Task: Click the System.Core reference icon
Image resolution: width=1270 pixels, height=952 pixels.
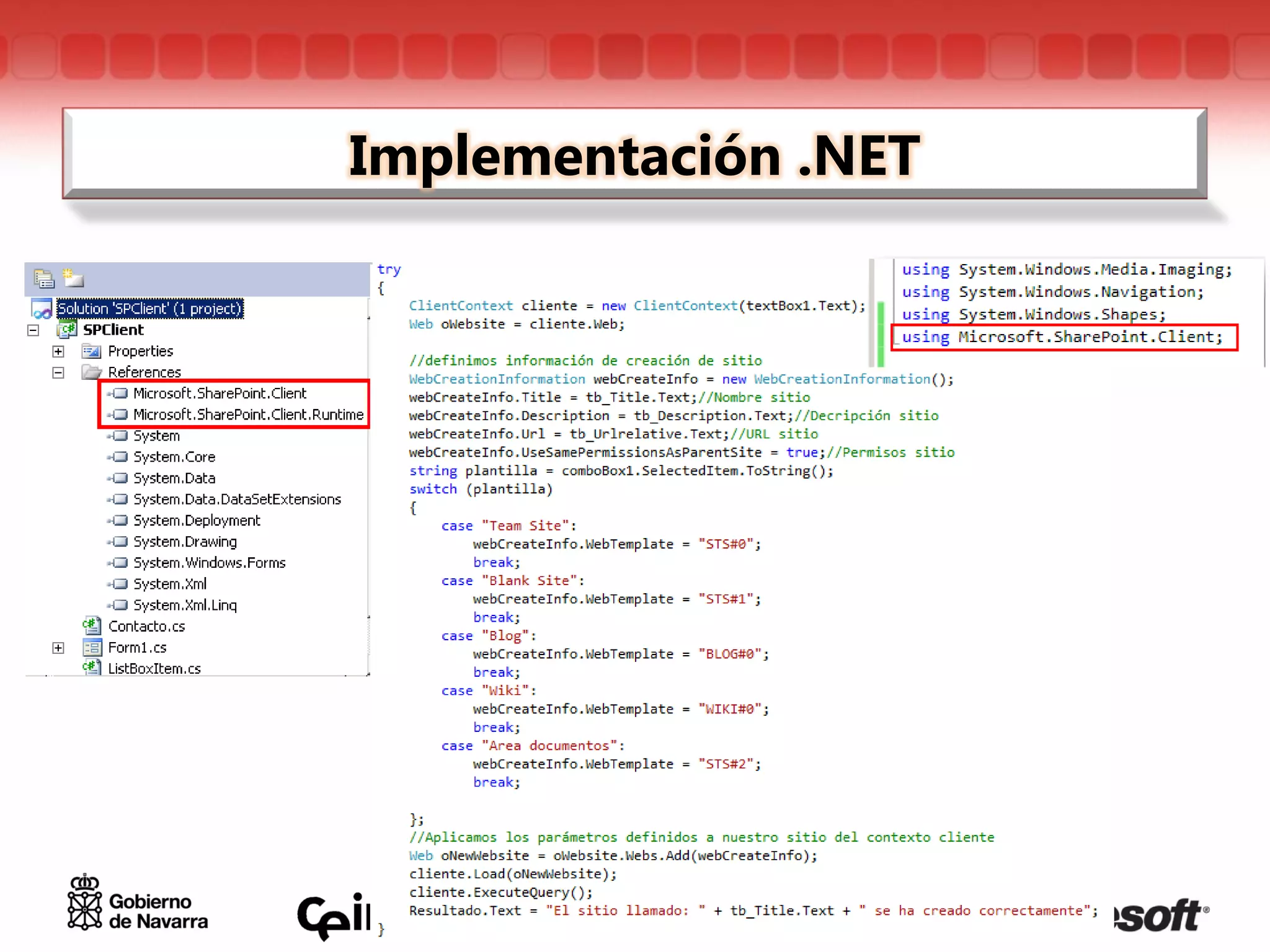Action: point(118,457)
